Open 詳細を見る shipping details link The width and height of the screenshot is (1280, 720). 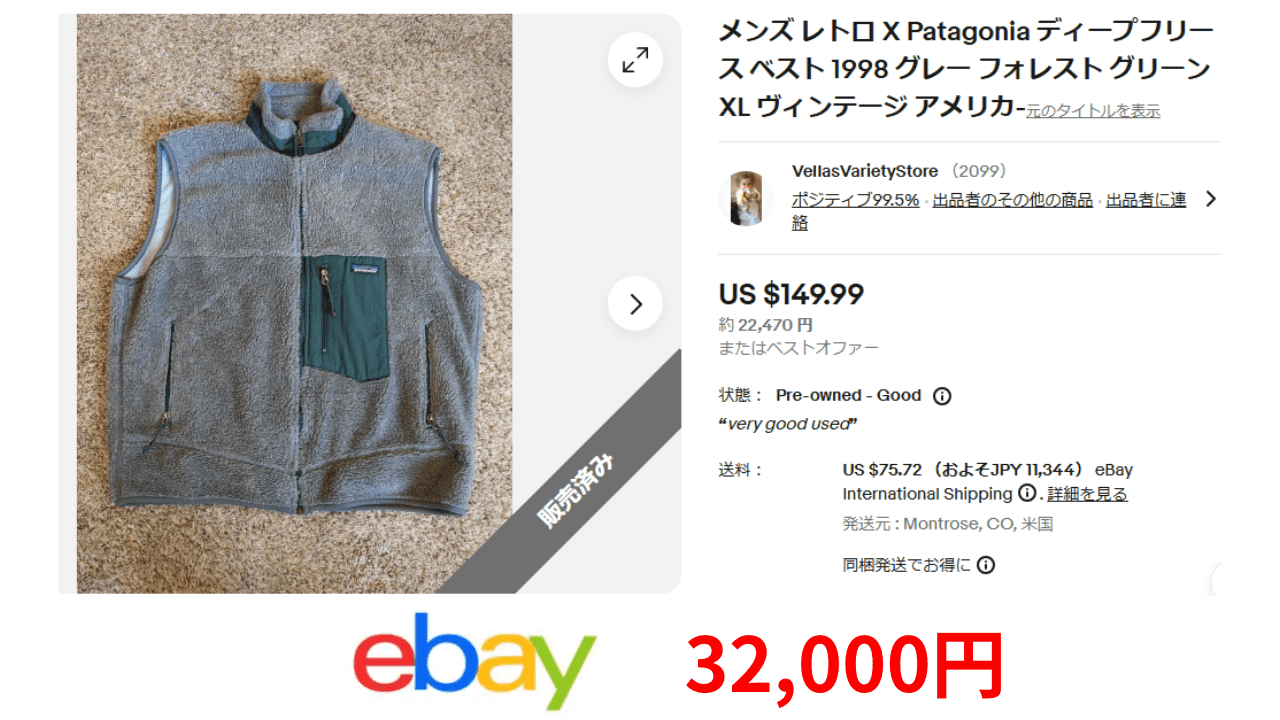pos(1087,493)
